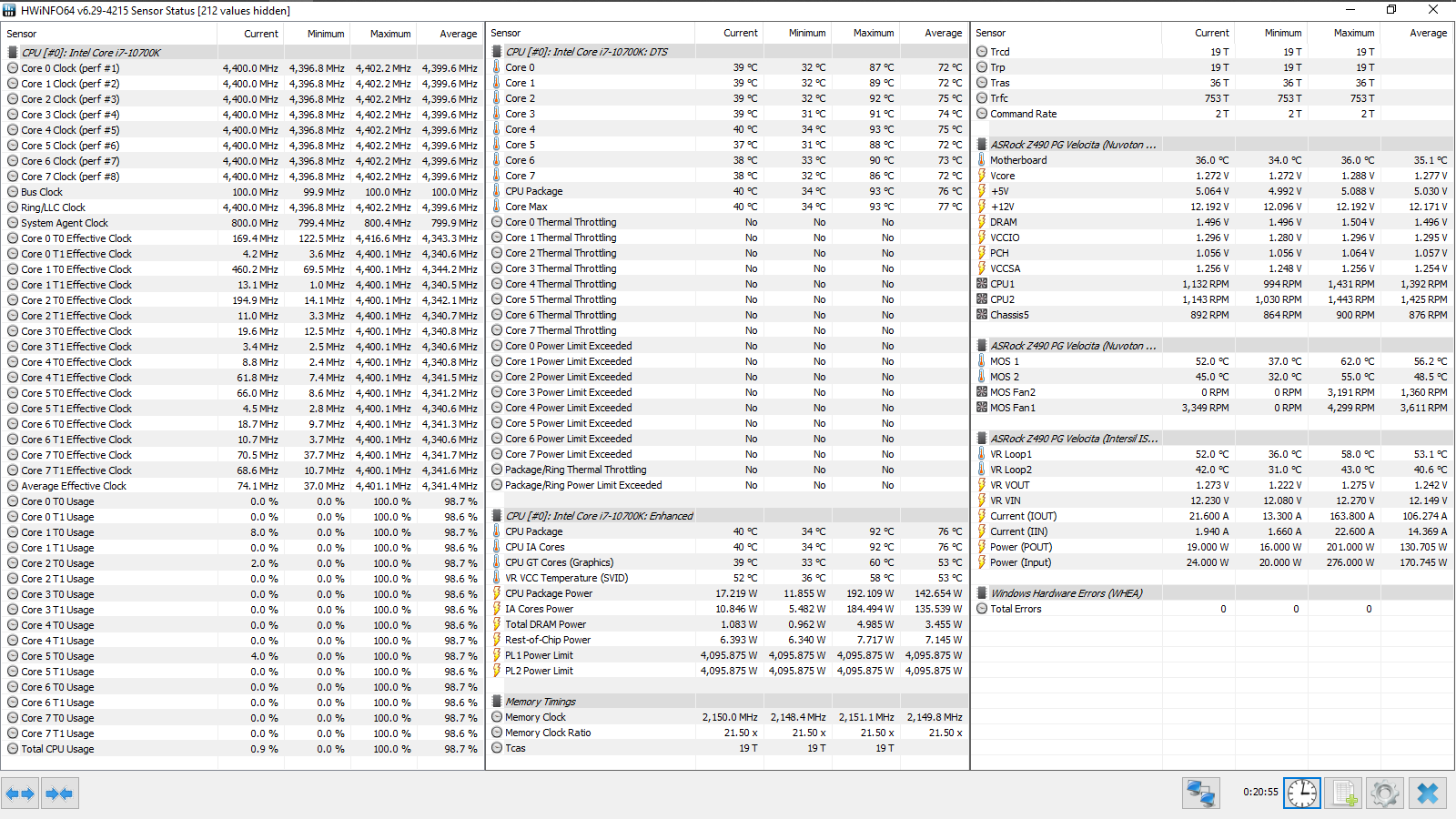Click thermometer icon beside VR Loop1
The width and height of the screenshot is (1456, 819).
982,454
